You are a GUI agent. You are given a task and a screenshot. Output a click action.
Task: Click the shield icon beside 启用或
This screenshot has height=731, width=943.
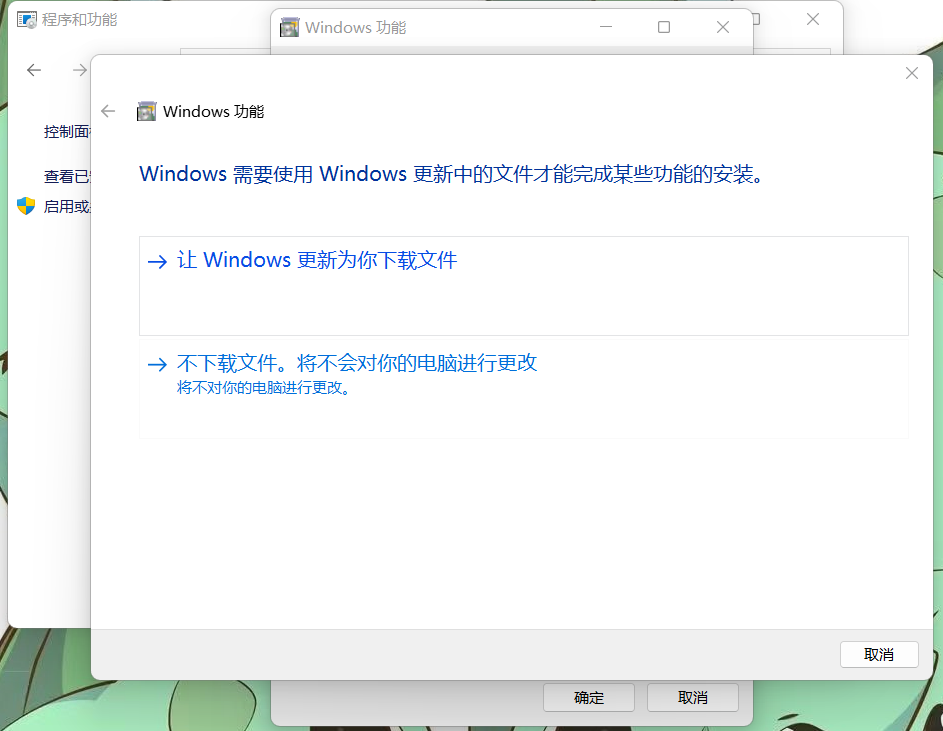pos(26,206)
